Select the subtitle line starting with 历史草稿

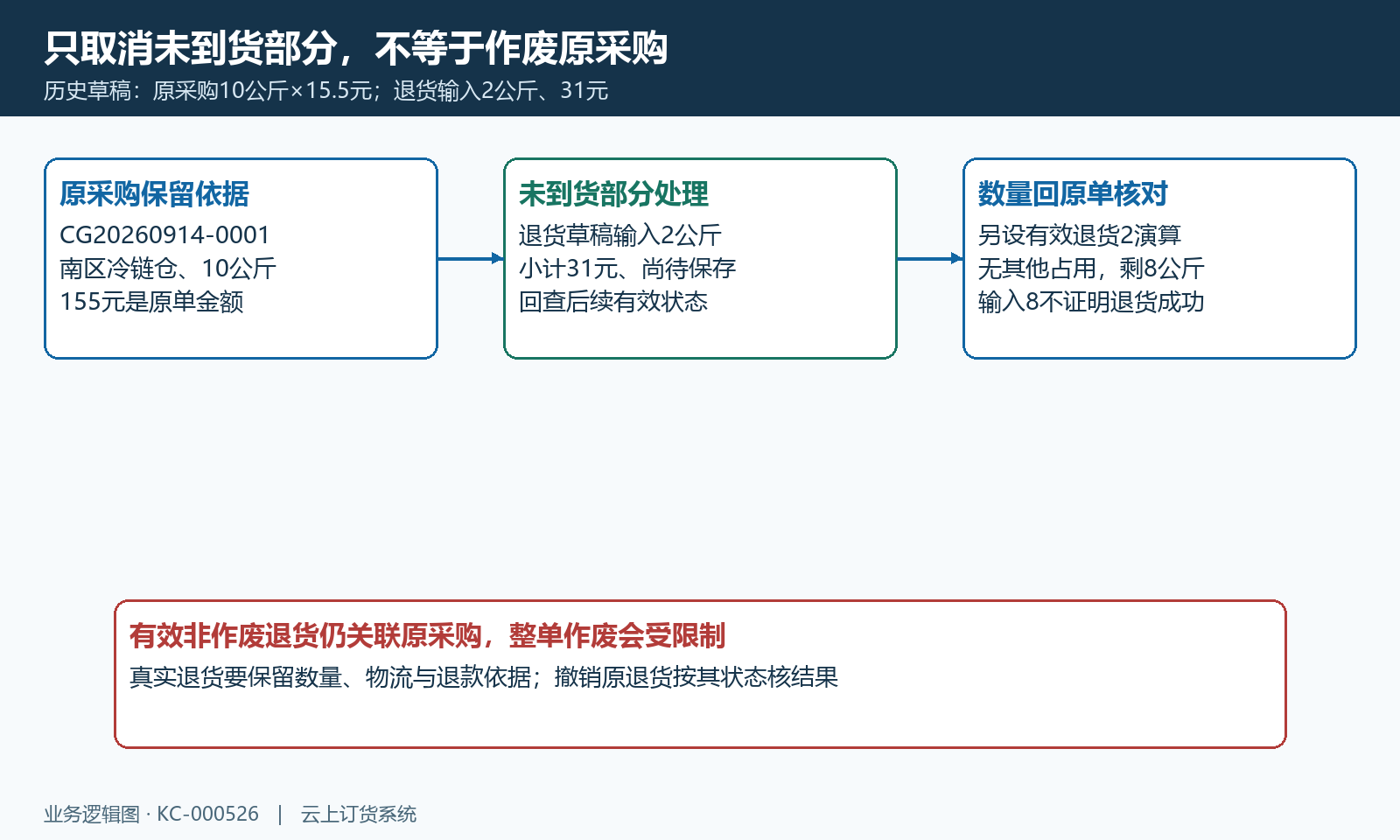click(x=325, y=91)
